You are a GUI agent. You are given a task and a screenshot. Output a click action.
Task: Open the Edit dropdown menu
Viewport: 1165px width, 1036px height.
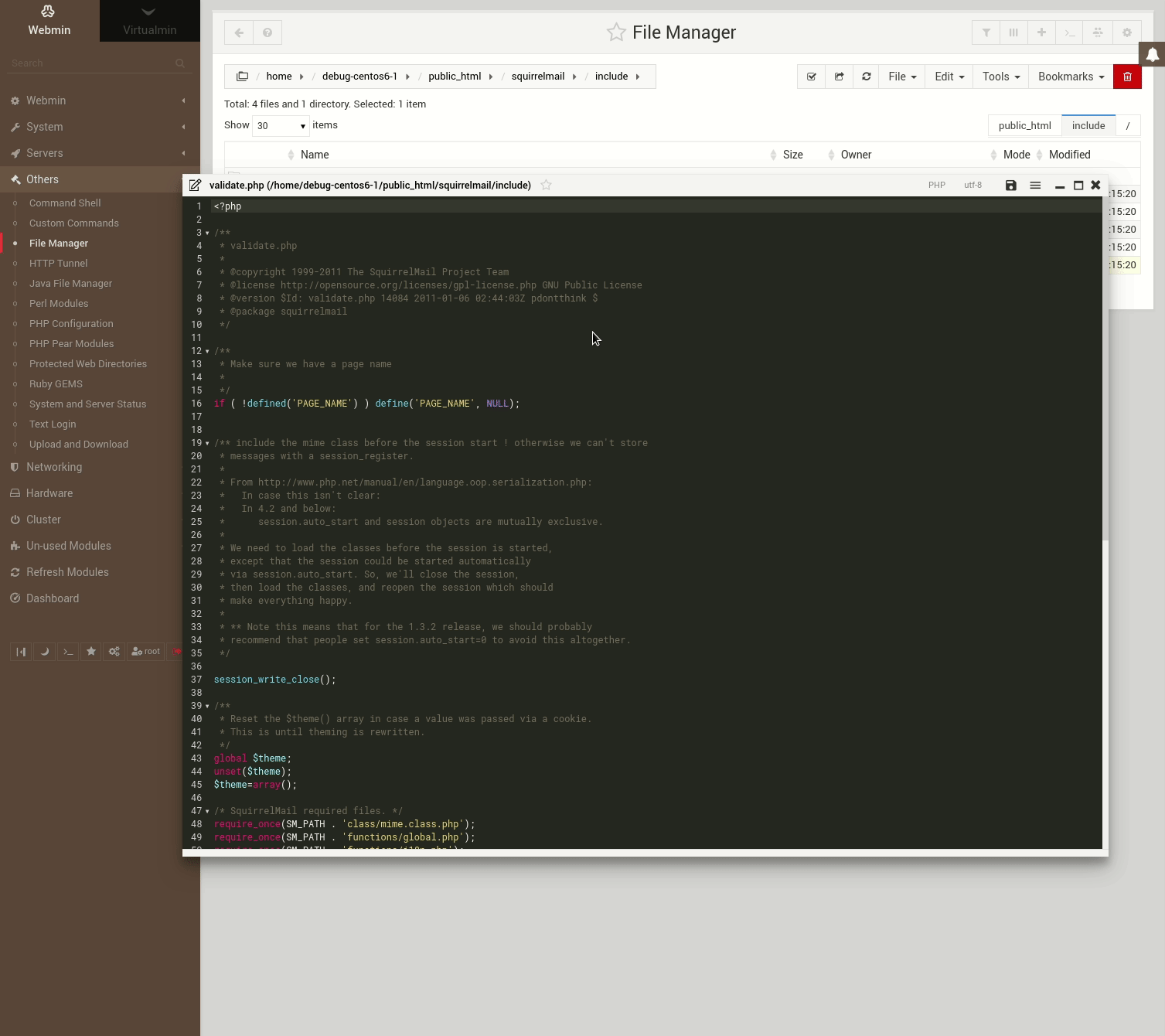949,77
